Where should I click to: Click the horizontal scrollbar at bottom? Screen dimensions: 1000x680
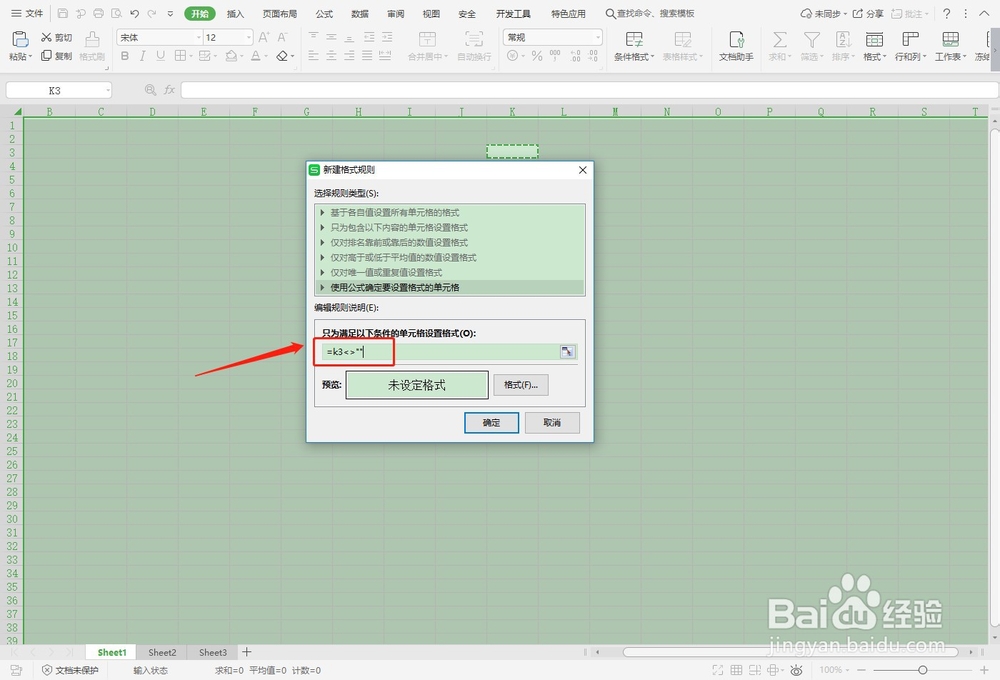[x=791, y=652]
